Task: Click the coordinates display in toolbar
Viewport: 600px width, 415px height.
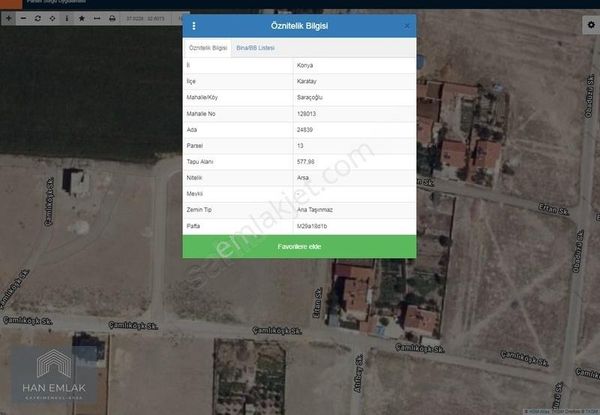Action: [x=145, y=18]
